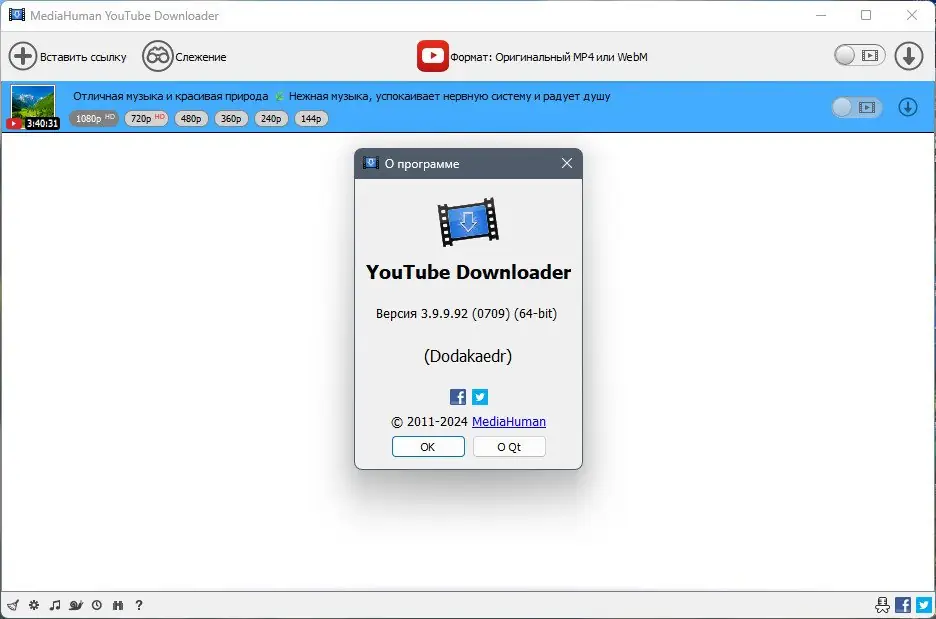Choose 144p quality
The height and width of the screenshot is (619, 936).
click(311, 119)
